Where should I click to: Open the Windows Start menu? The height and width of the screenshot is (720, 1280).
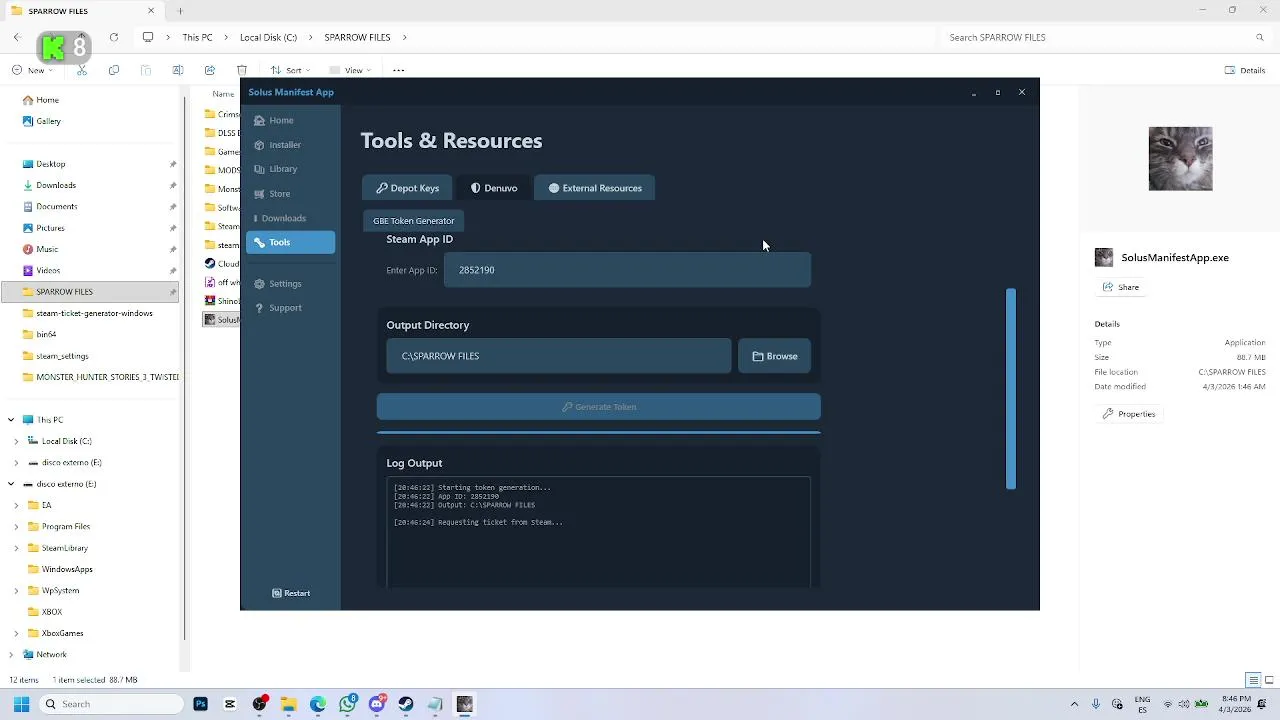(x=21, y=704)
